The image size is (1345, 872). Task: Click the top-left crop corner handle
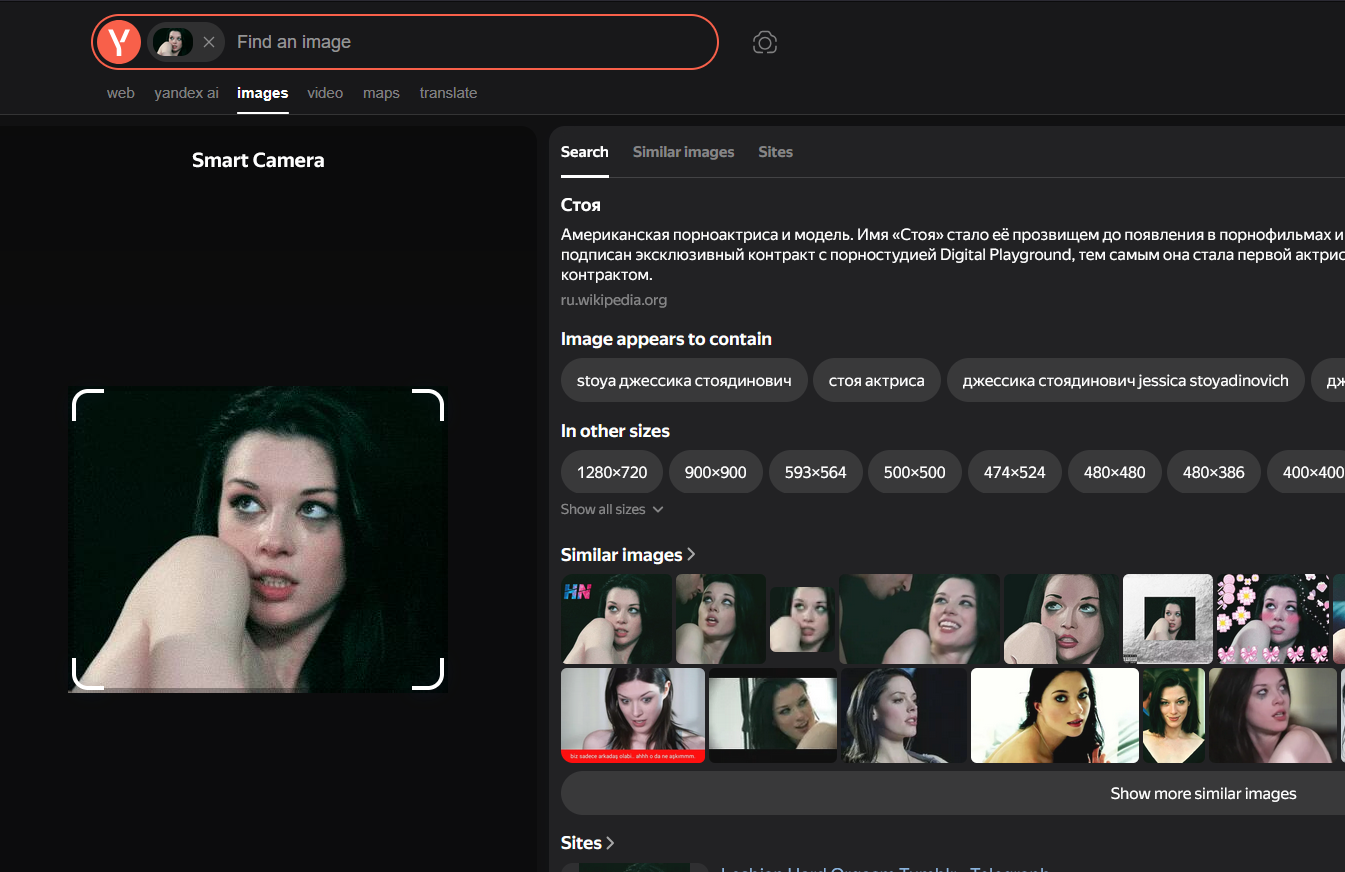[78, 396]
